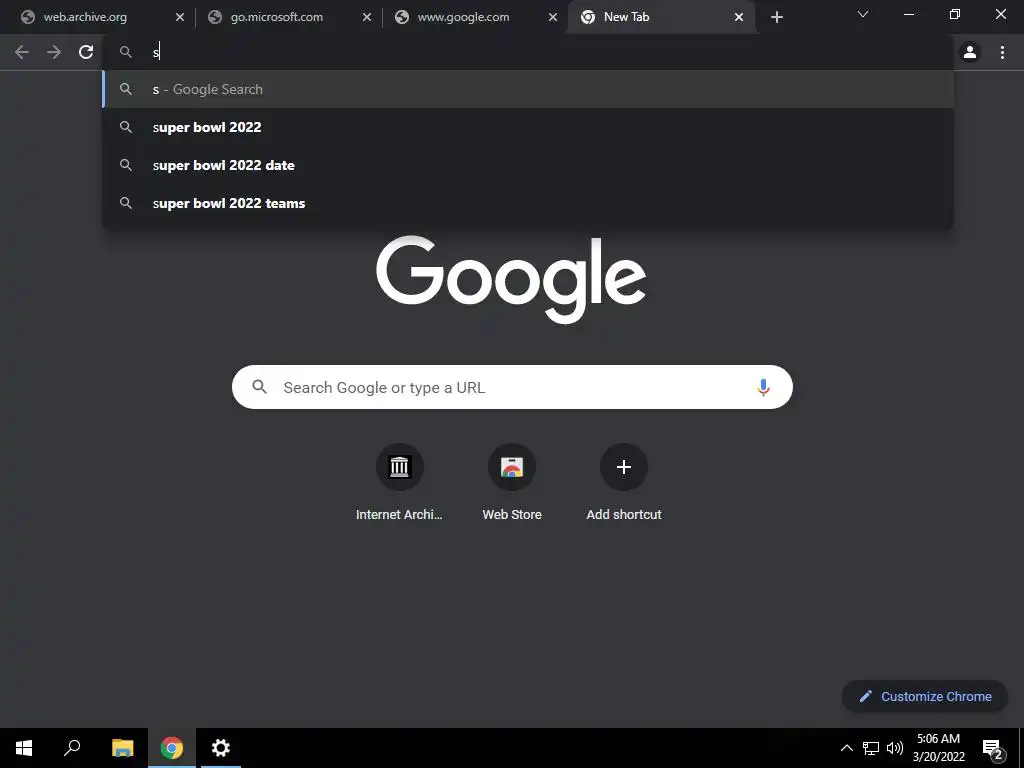1024x768 pixels.
Task: Open the notification center icon
Action: click(x=992, y=748)
